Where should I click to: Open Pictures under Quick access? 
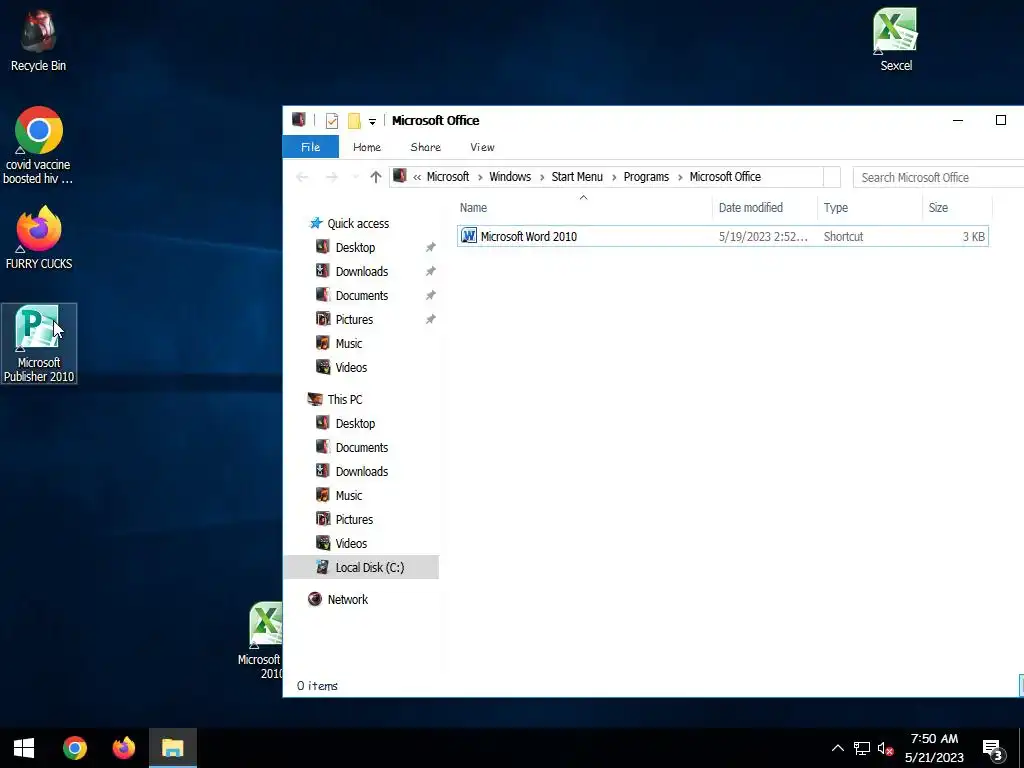tap(354, 319)
